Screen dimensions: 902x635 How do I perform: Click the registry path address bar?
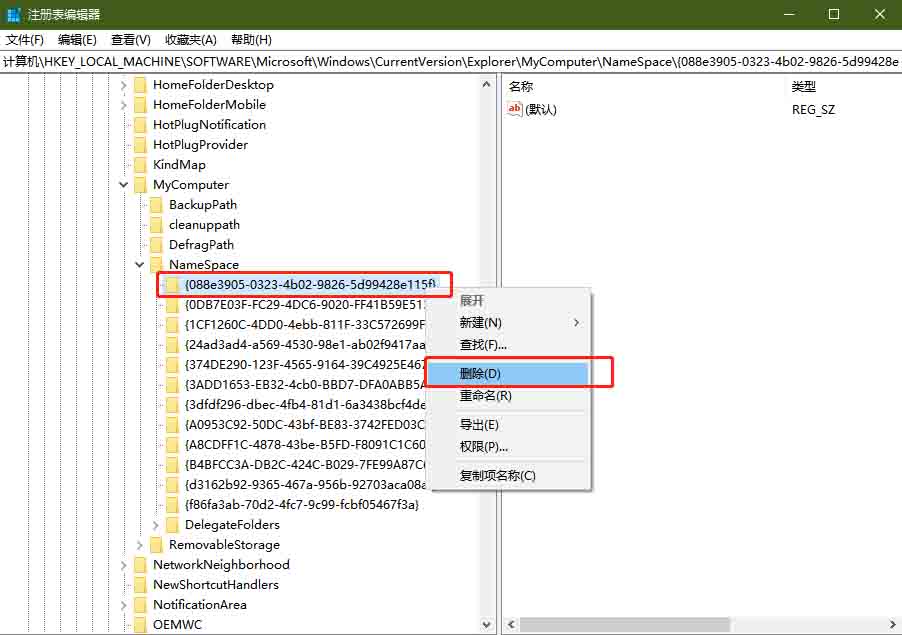(450, 62)
